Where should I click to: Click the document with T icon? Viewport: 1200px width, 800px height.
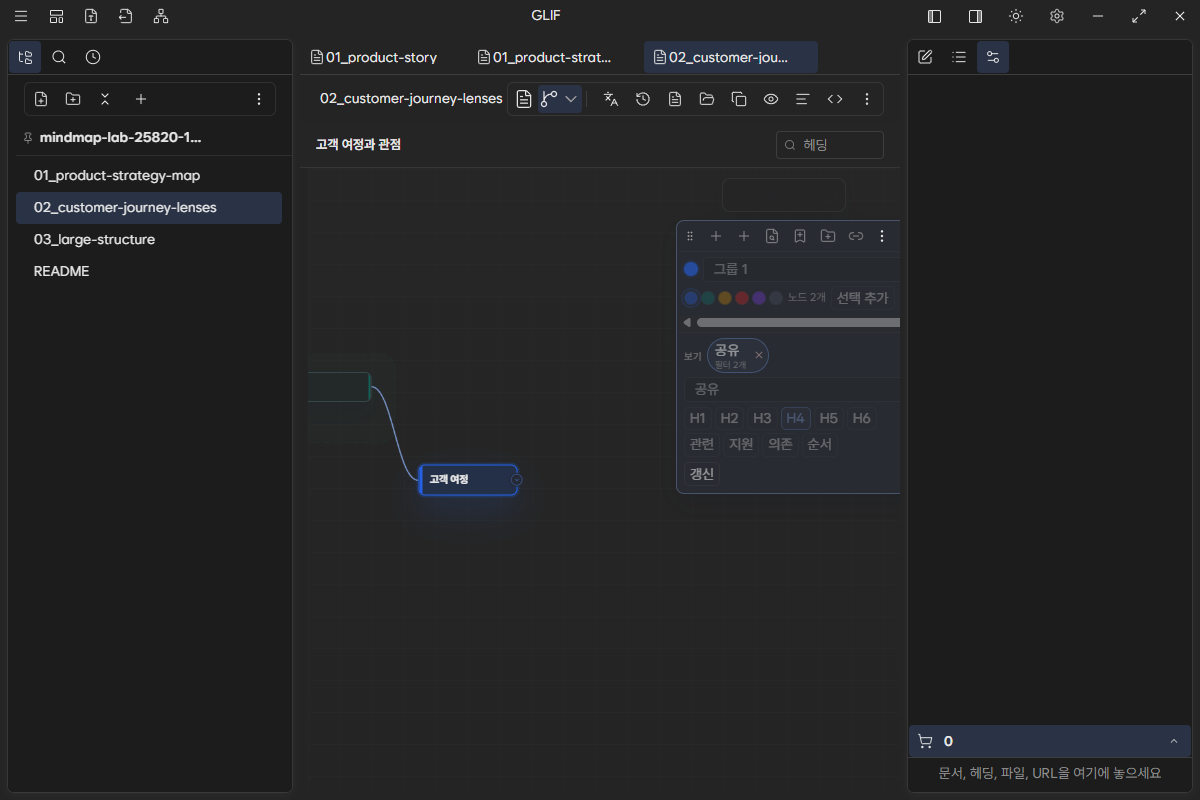coord(91,16)
